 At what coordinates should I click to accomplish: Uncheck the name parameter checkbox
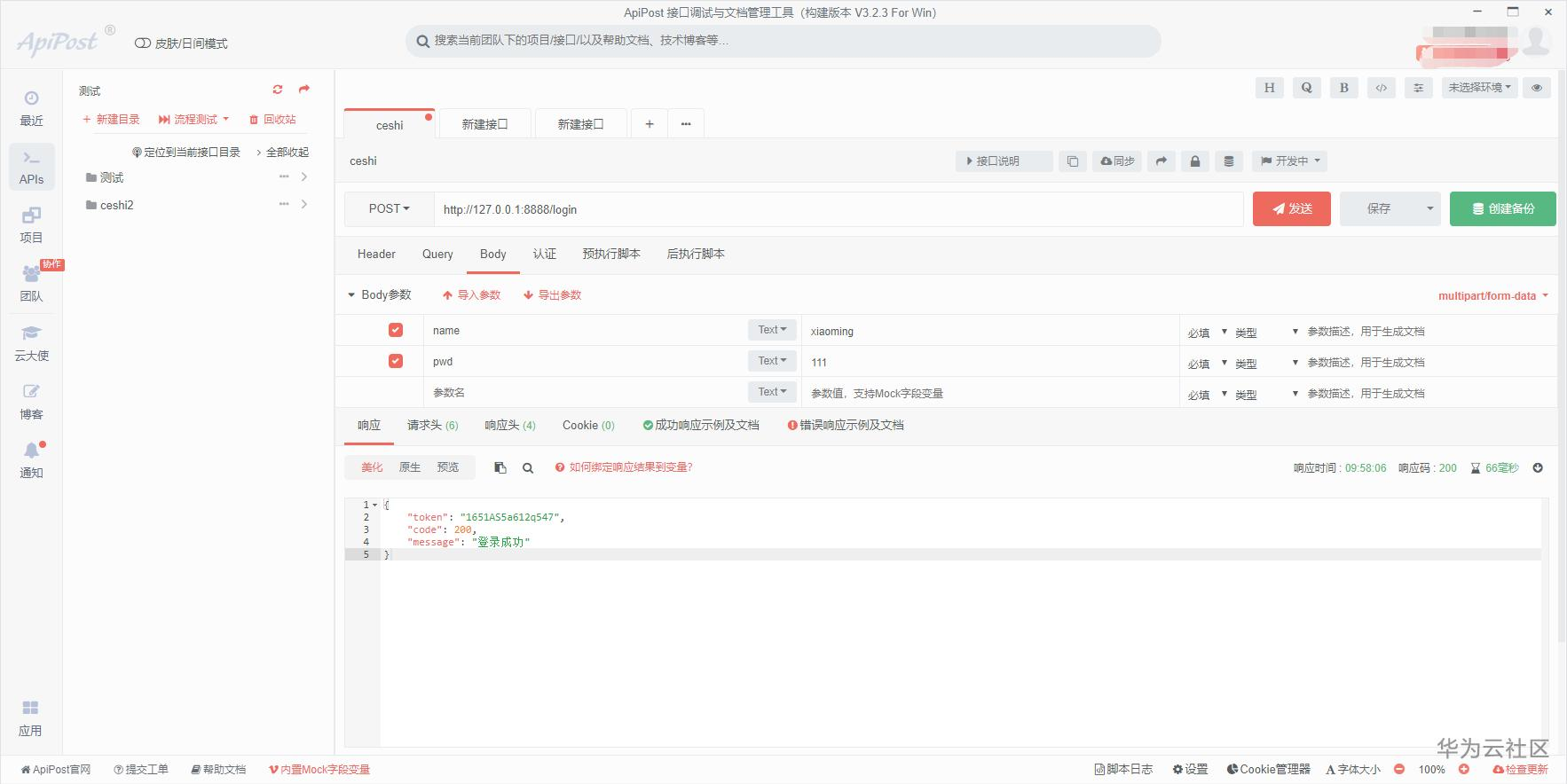[396, 330]
